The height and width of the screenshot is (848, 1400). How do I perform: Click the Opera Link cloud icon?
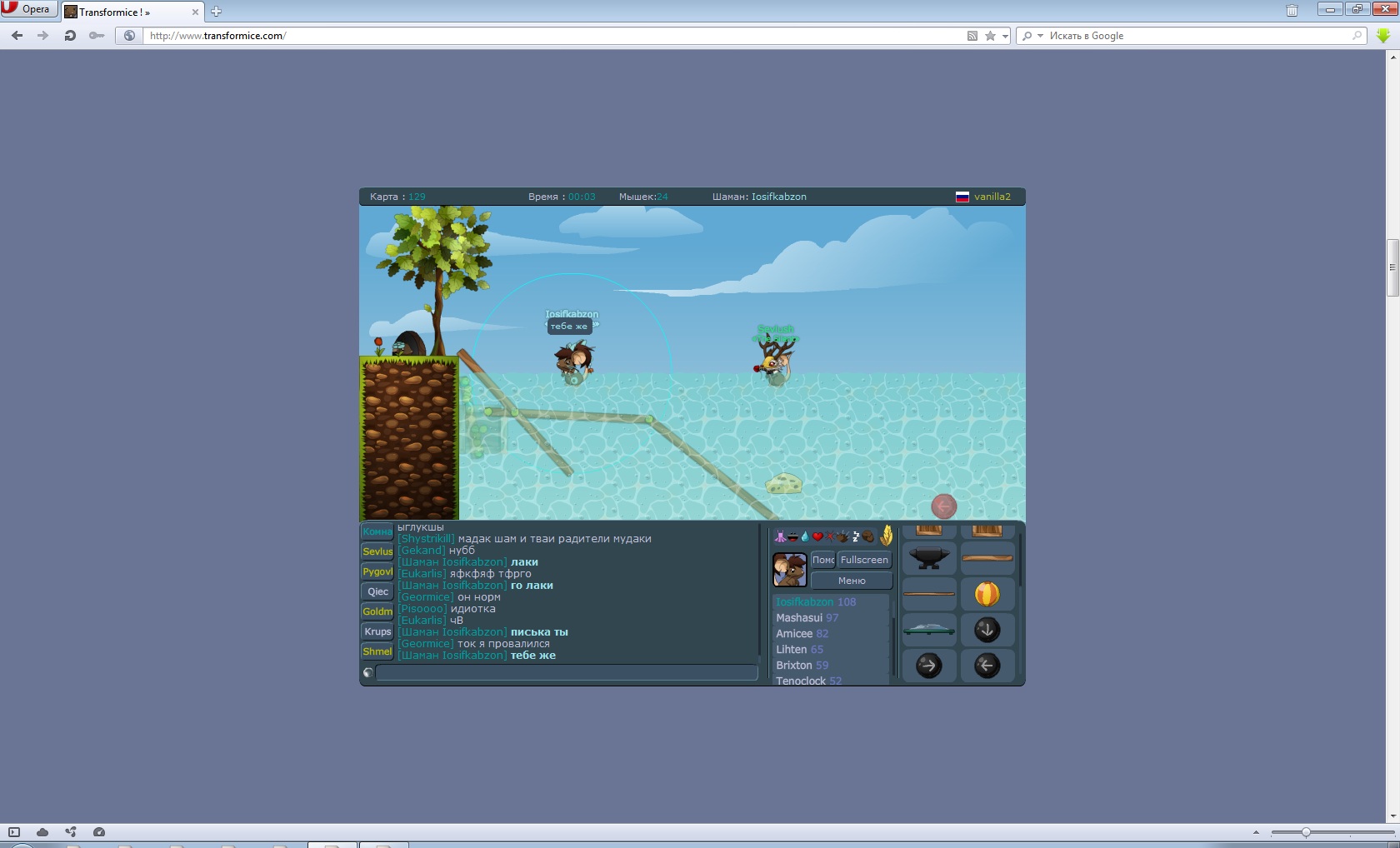(x=42, y=832)
